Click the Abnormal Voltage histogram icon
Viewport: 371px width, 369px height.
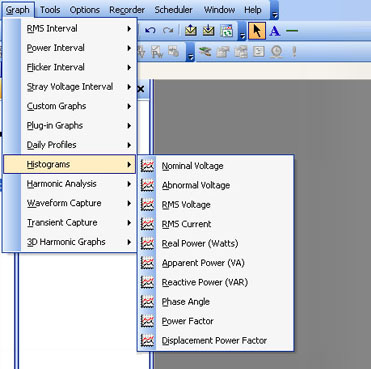tap(147, 185)
